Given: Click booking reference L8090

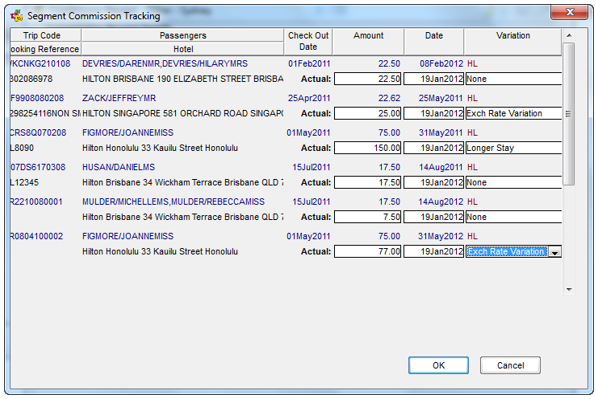Looking at the screenshot, I should pyautogui.click(x=22, y=148).
